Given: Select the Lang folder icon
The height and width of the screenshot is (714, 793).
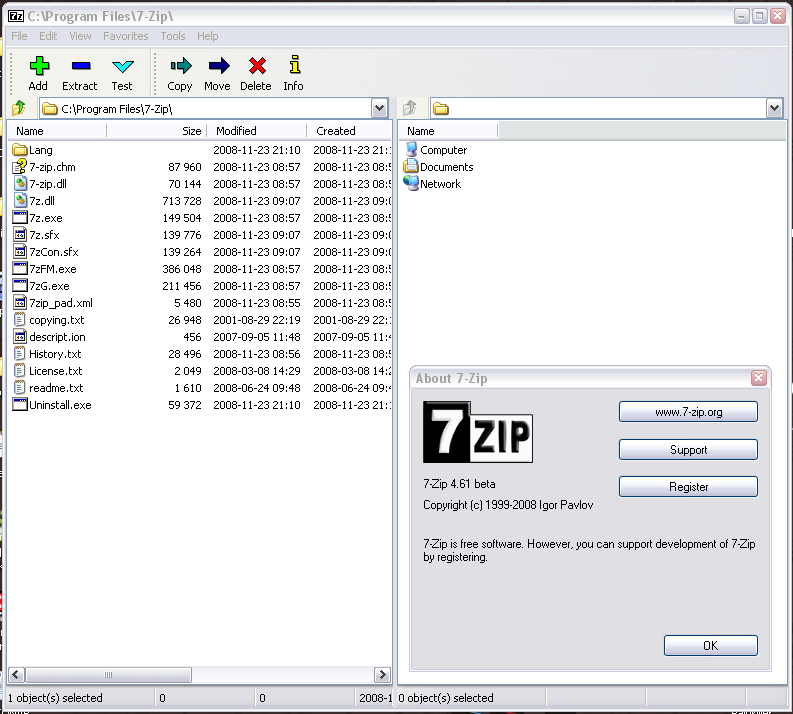Looking at the screenshot, I should click(19, 150).
